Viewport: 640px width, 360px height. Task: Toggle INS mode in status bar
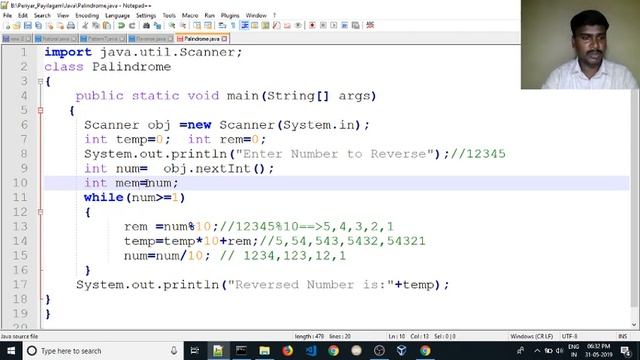click(622, 336)
